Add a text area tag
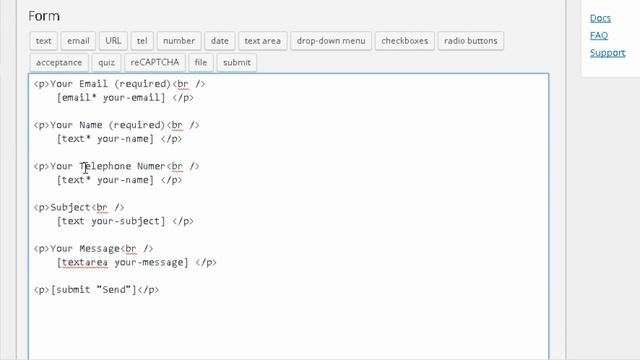This screenshot has width=640, height=360. tap(262, 41)
